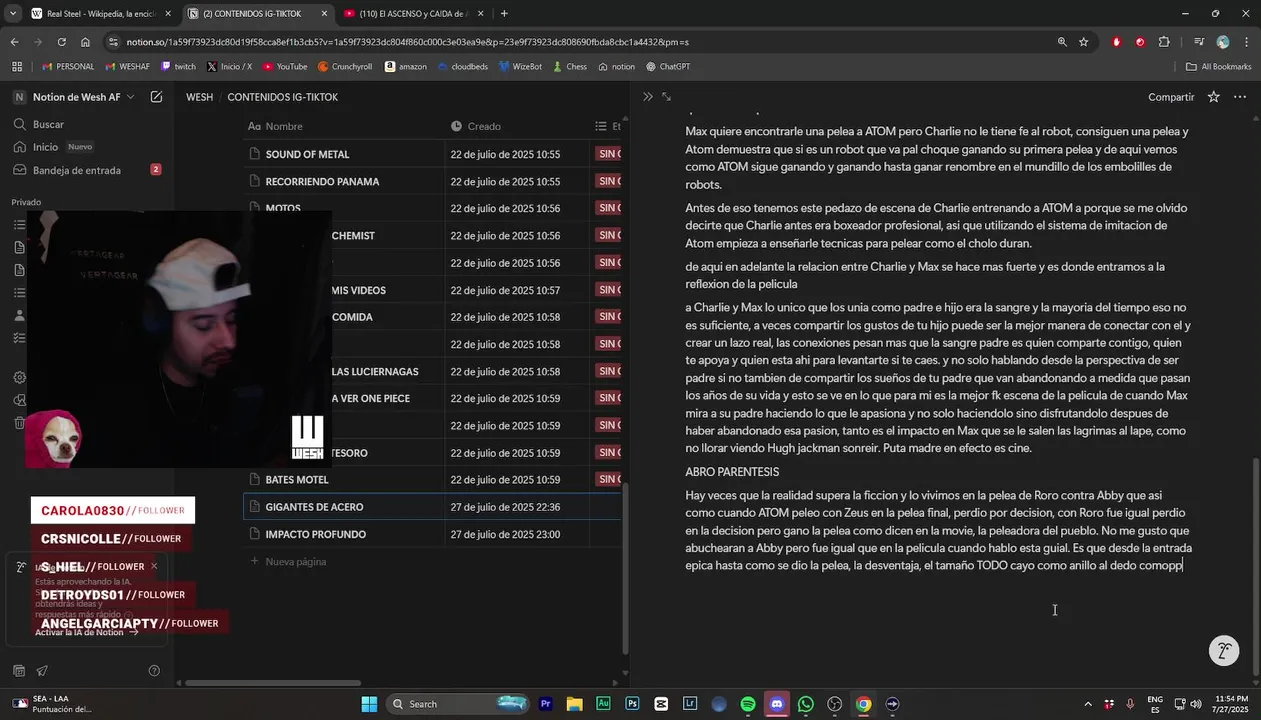1261x720 pixels.
Task: Click the address bar URL field
Action: (580, 42)
